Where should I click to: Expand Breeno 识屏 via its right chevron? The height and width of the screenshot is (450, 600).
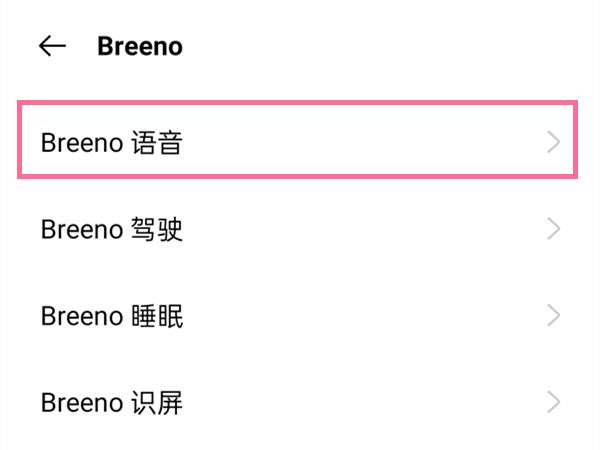pos(554,403)
